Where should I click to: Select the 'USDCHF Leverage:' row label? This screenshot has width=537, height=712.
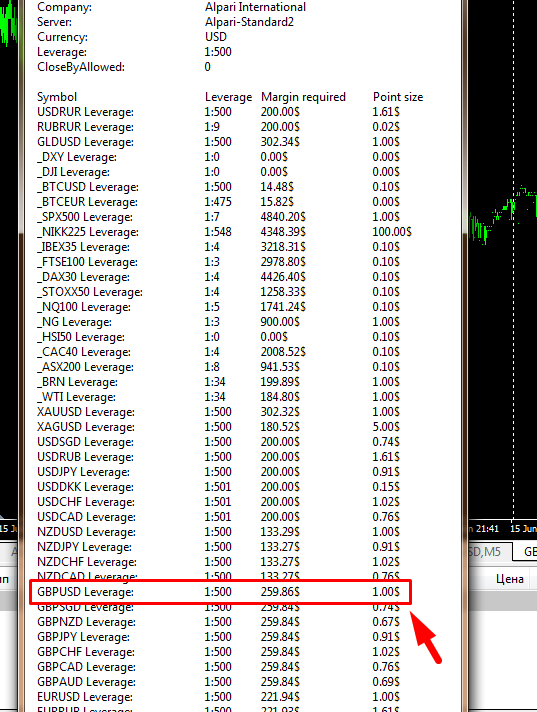[86, 502]
